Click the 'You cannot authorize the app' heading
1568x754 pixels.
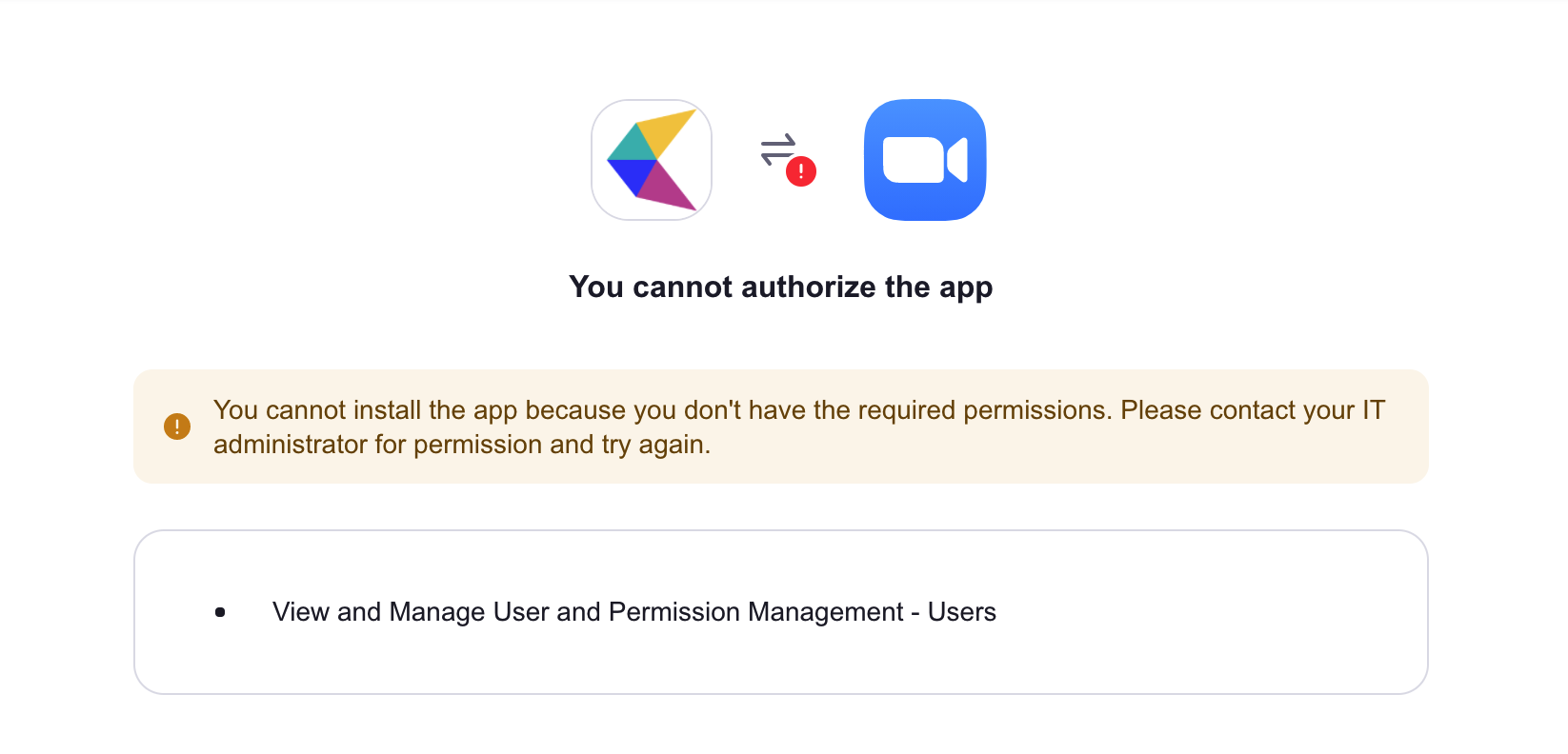[781, 287]
